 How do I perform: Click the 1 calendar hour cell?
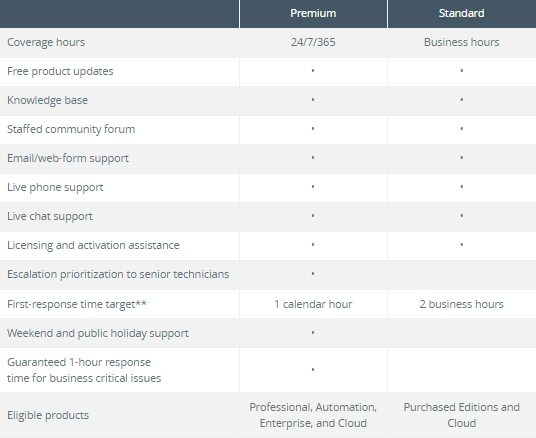[x=313, y=304]
